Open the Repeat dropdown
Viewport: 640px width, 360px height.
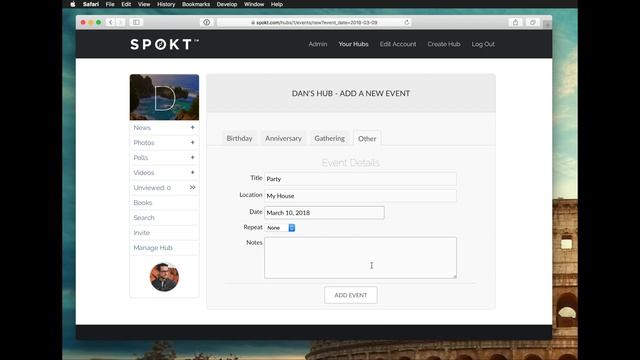280,228
